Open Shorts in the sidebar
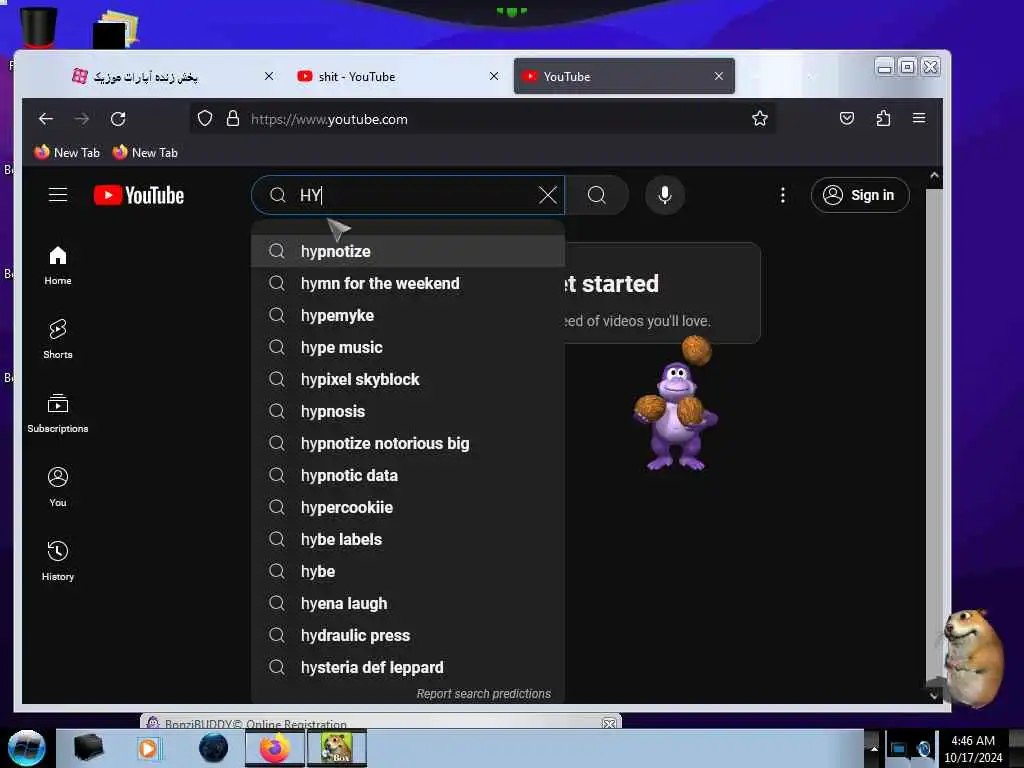The width and height of the screenshot is (1024, 768). [57, 340]
